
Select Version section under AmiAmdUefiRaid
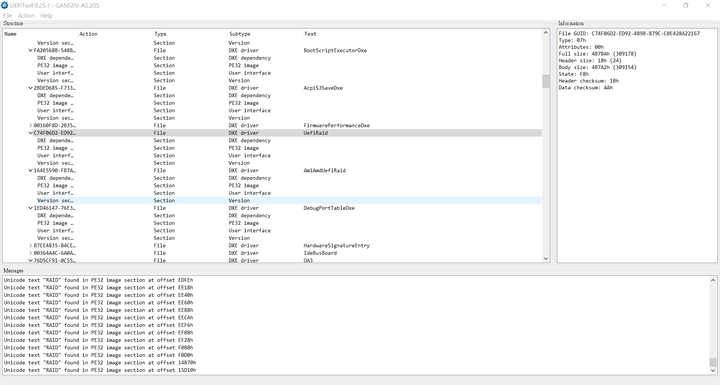click(x=272, y=201)
